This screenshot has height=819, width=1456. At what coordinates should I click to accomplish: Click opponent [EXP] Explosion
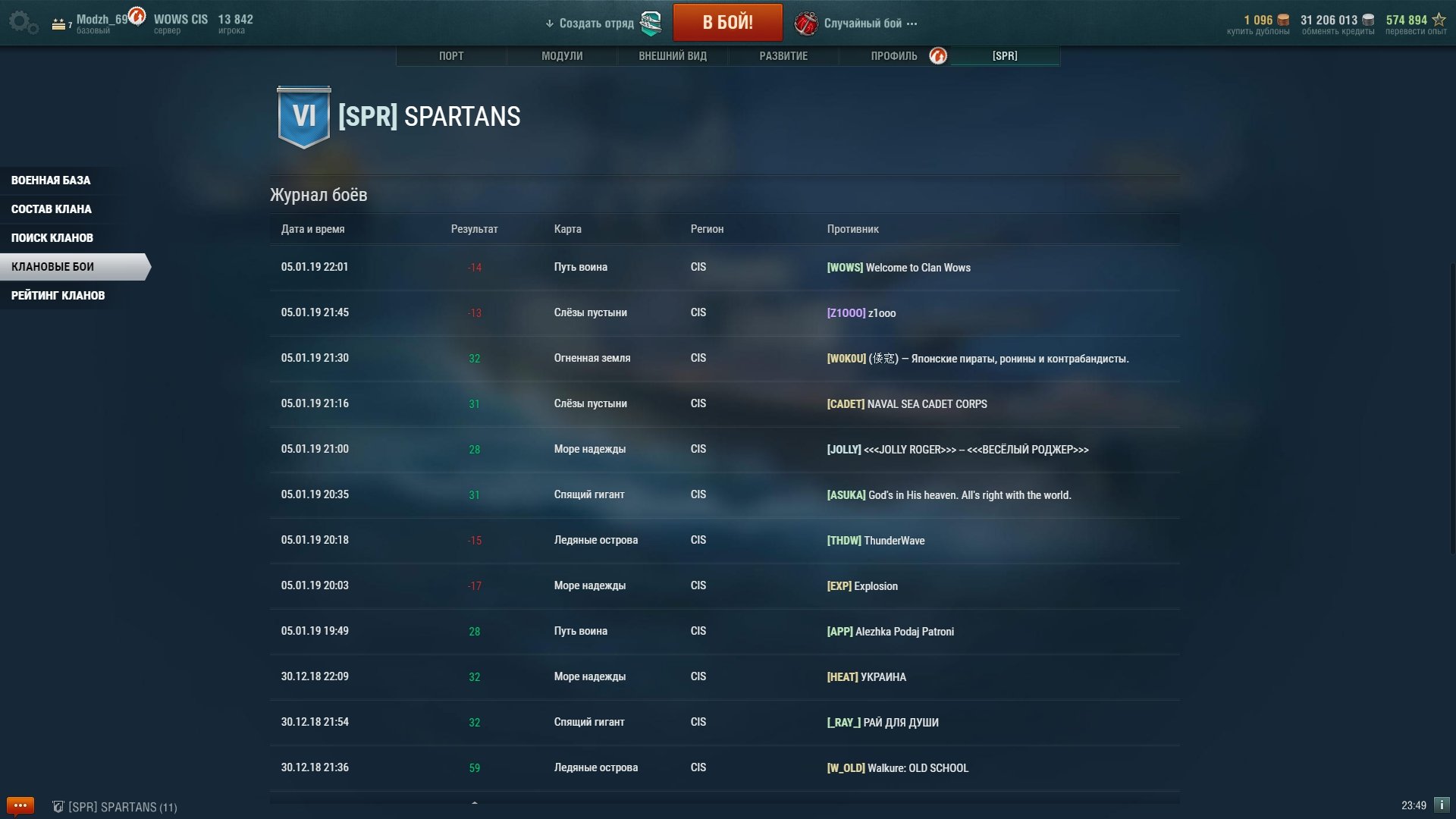[x=862, y=586]
